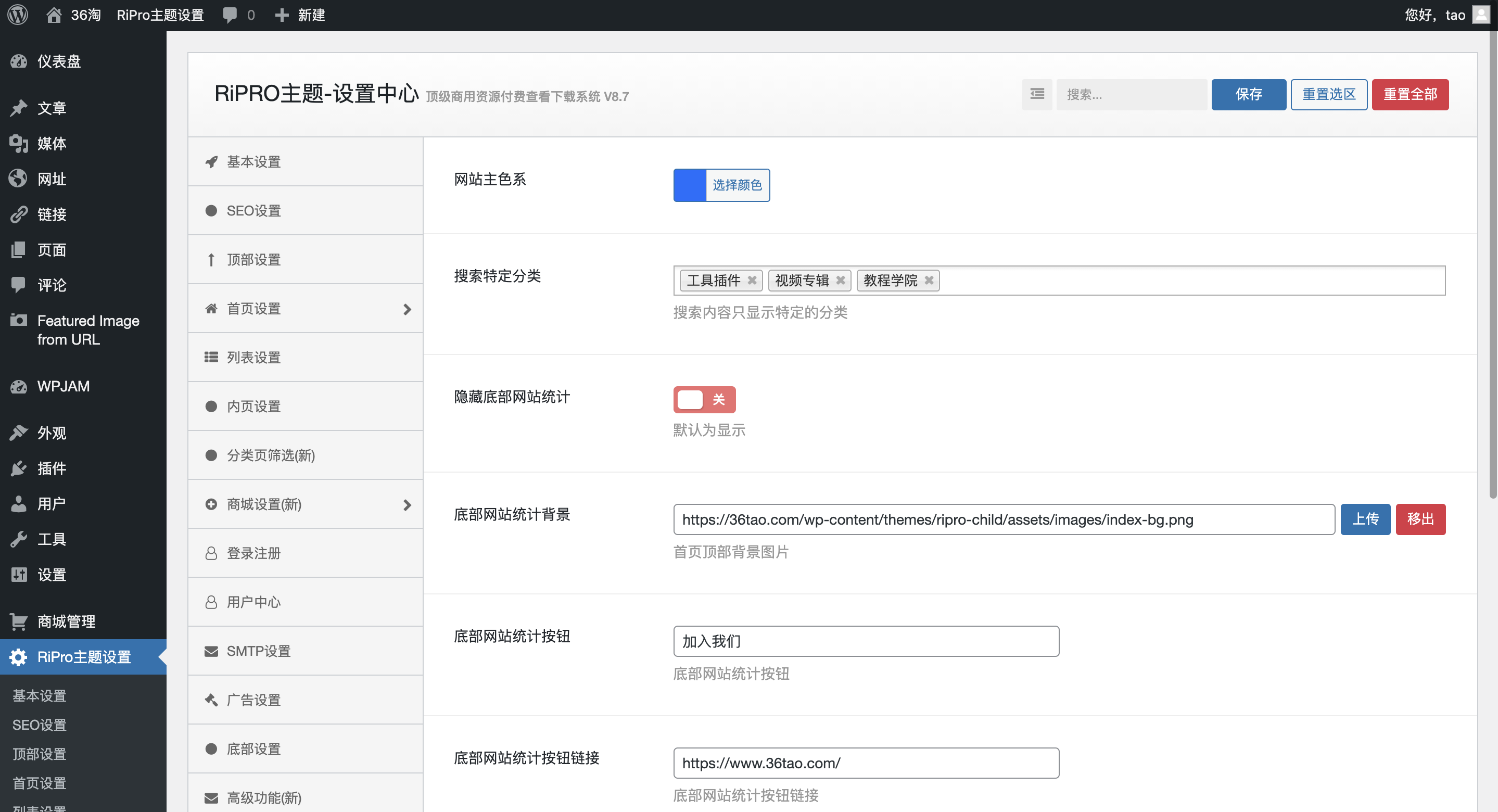The height and width of the screenshot is (812, 1498).
Task: Open 商城管理 cart menu in sidebar
Action: pyautogui.click(x=65, y=621)
